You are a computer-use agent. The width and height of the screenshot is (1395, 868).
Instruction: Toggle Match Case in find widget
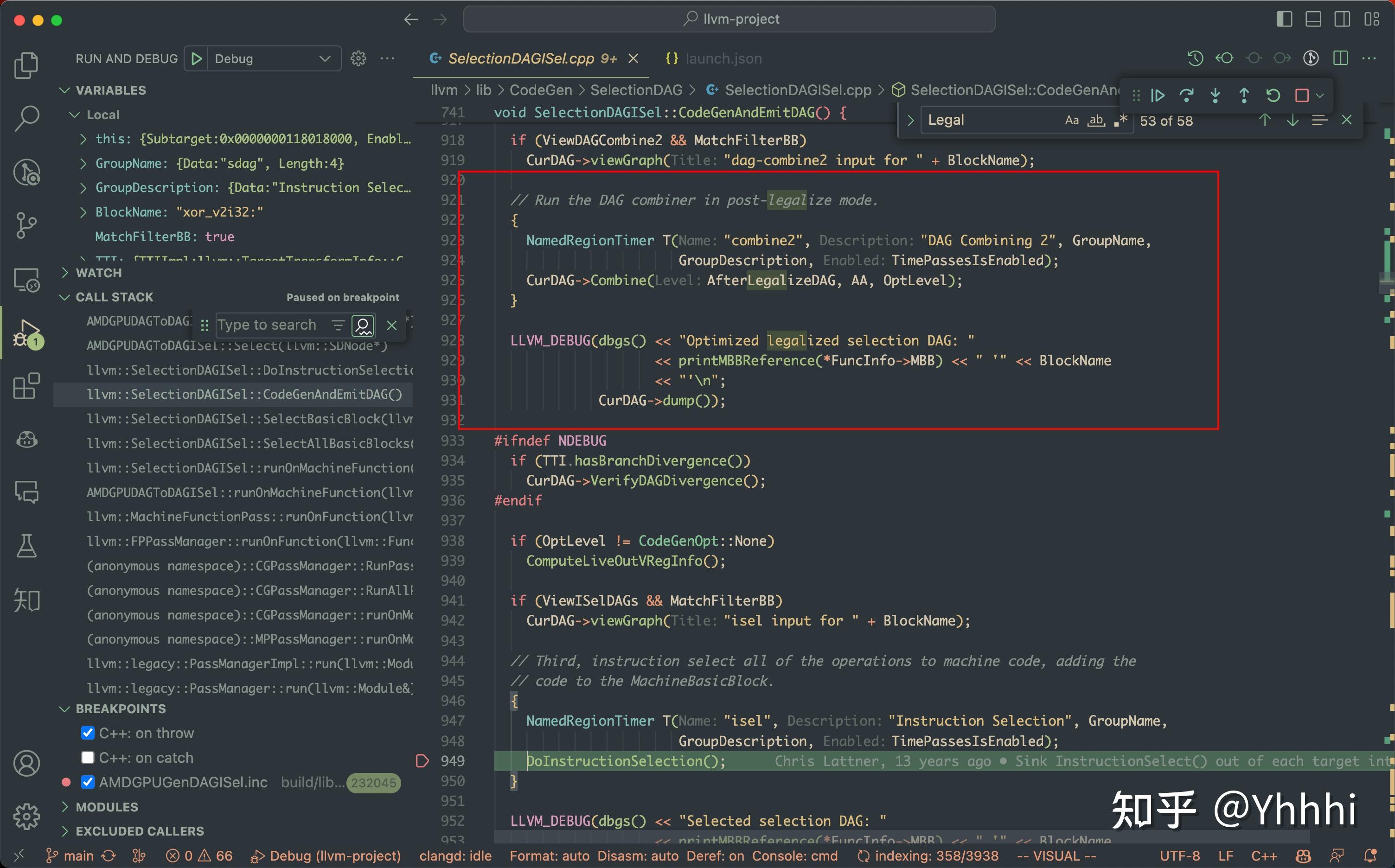1071,121
